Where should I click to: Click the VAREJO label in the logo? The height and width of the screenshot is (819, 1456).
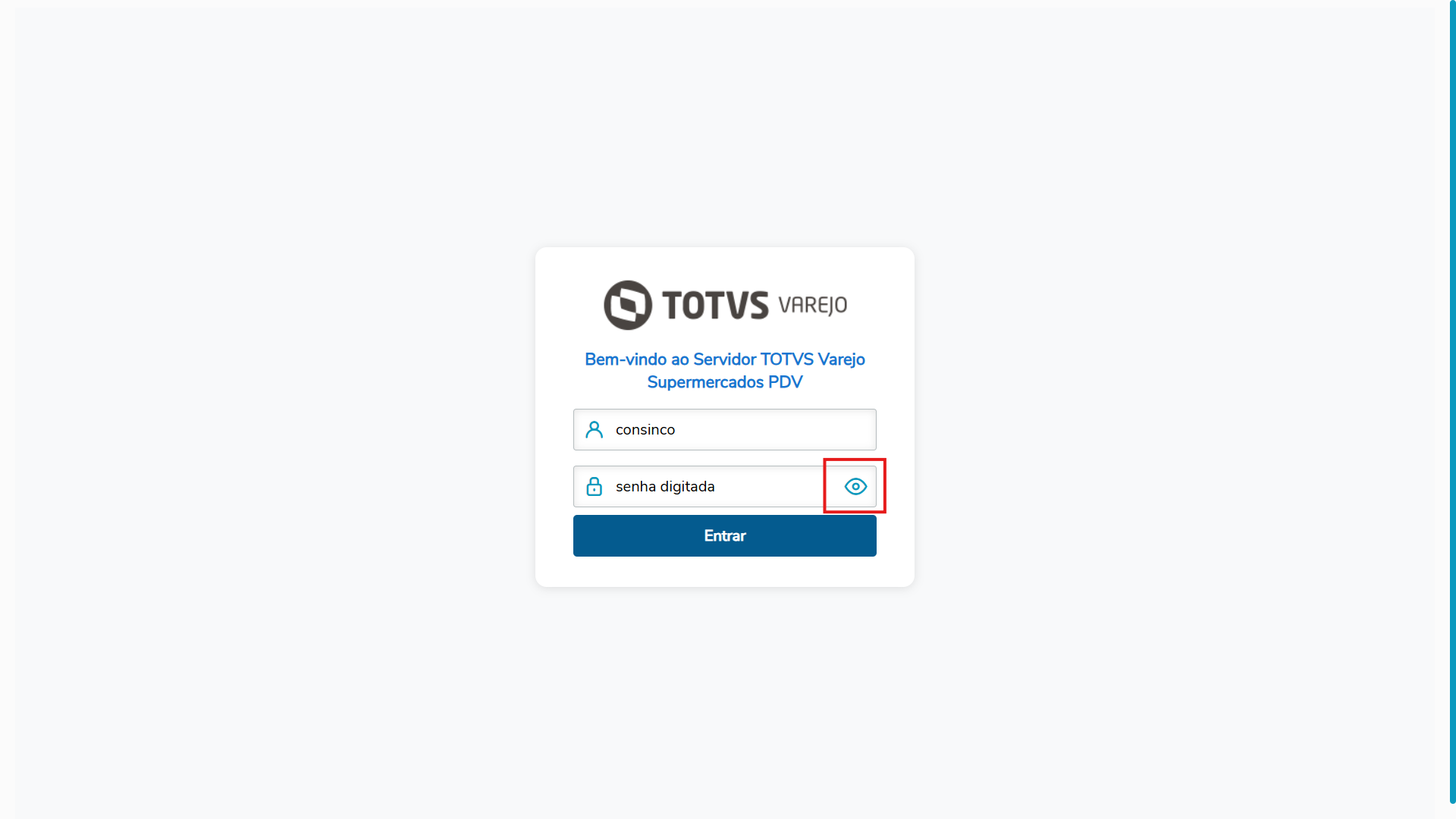click(813, 305)
